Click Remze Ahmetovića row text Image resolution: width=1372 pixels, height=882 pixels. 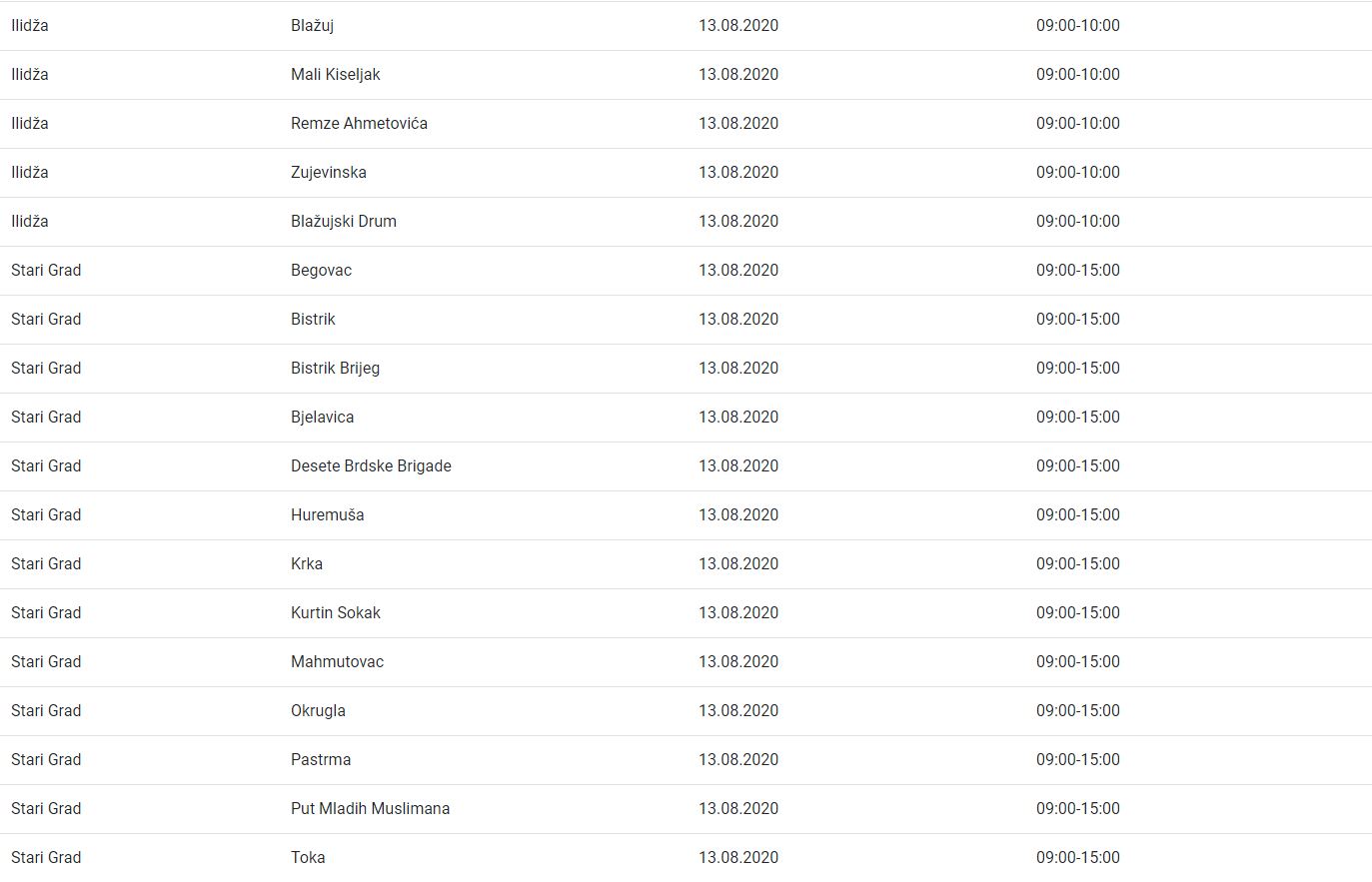point(359,124)
